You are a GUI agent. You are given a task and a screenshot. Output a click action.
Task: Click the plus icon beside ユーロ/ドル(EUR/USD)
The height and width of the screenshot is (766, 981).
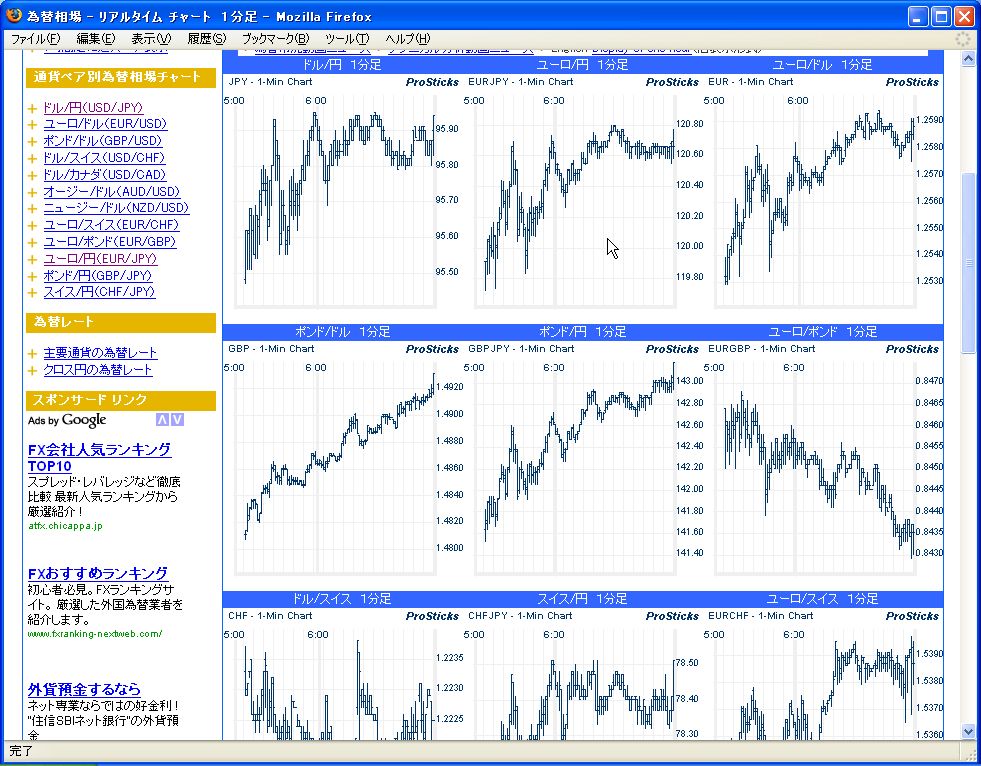(x=33, y=125)
